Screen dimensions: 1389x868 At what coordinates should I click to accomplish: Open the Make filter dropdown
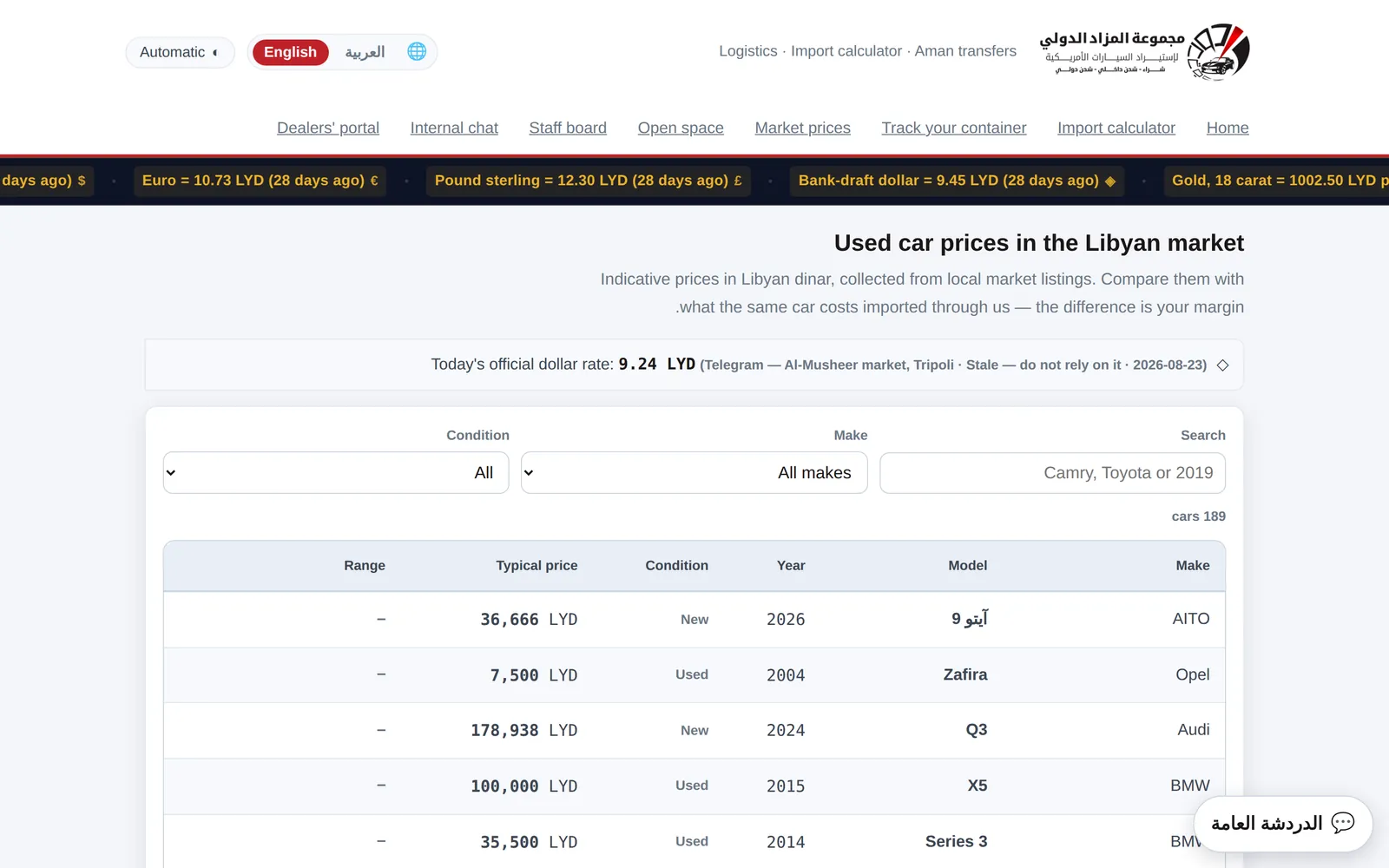click(694, 473)
